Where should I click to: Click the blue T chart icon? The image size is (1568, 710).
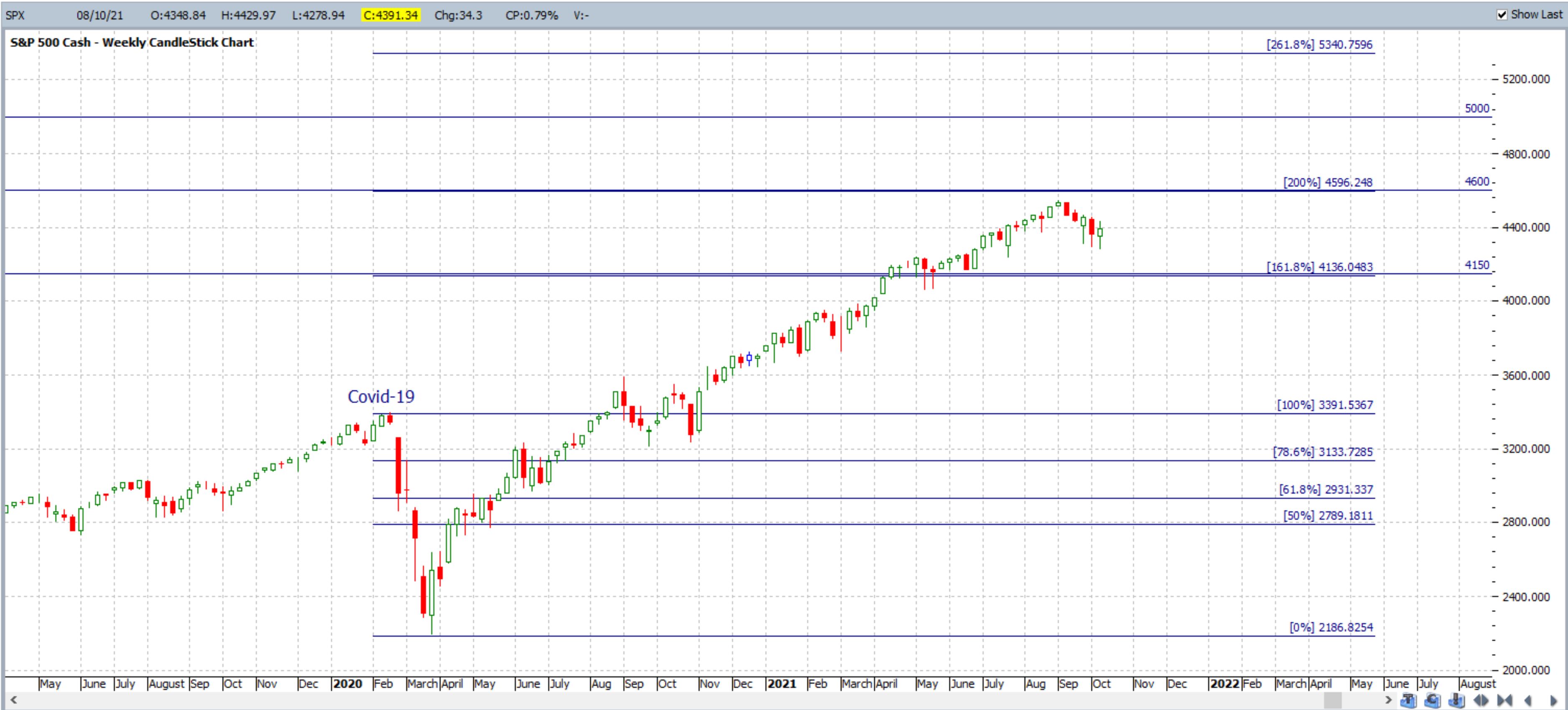pyautogui.click(x=1408, y=701)
